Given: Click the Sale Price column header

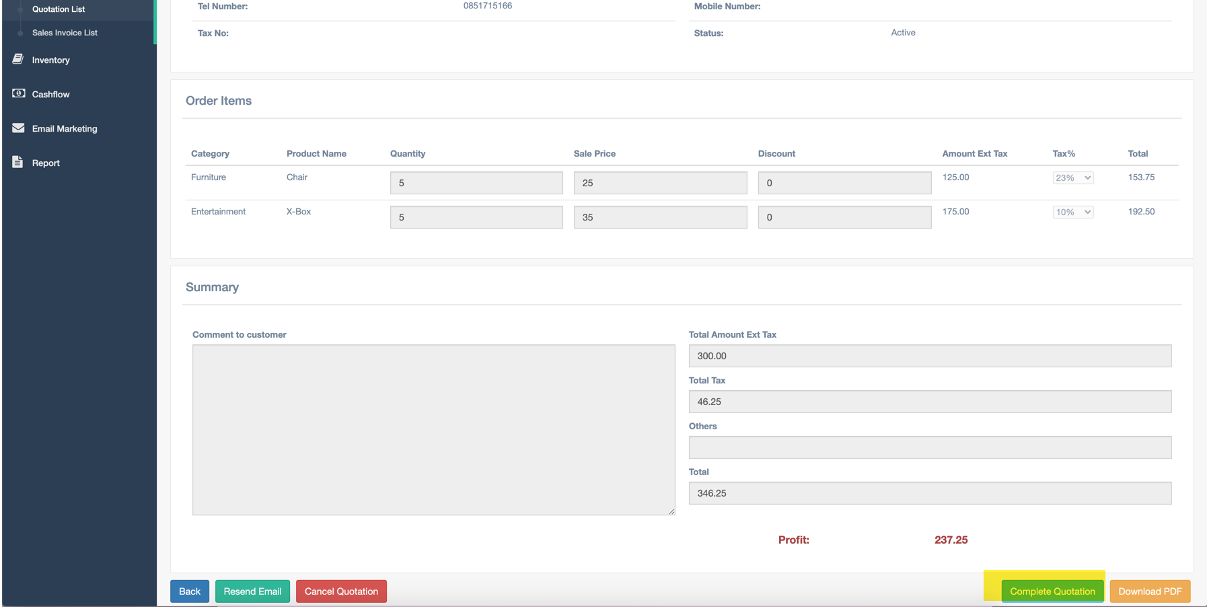Looking at the screenshot, I should click(595, 154).
